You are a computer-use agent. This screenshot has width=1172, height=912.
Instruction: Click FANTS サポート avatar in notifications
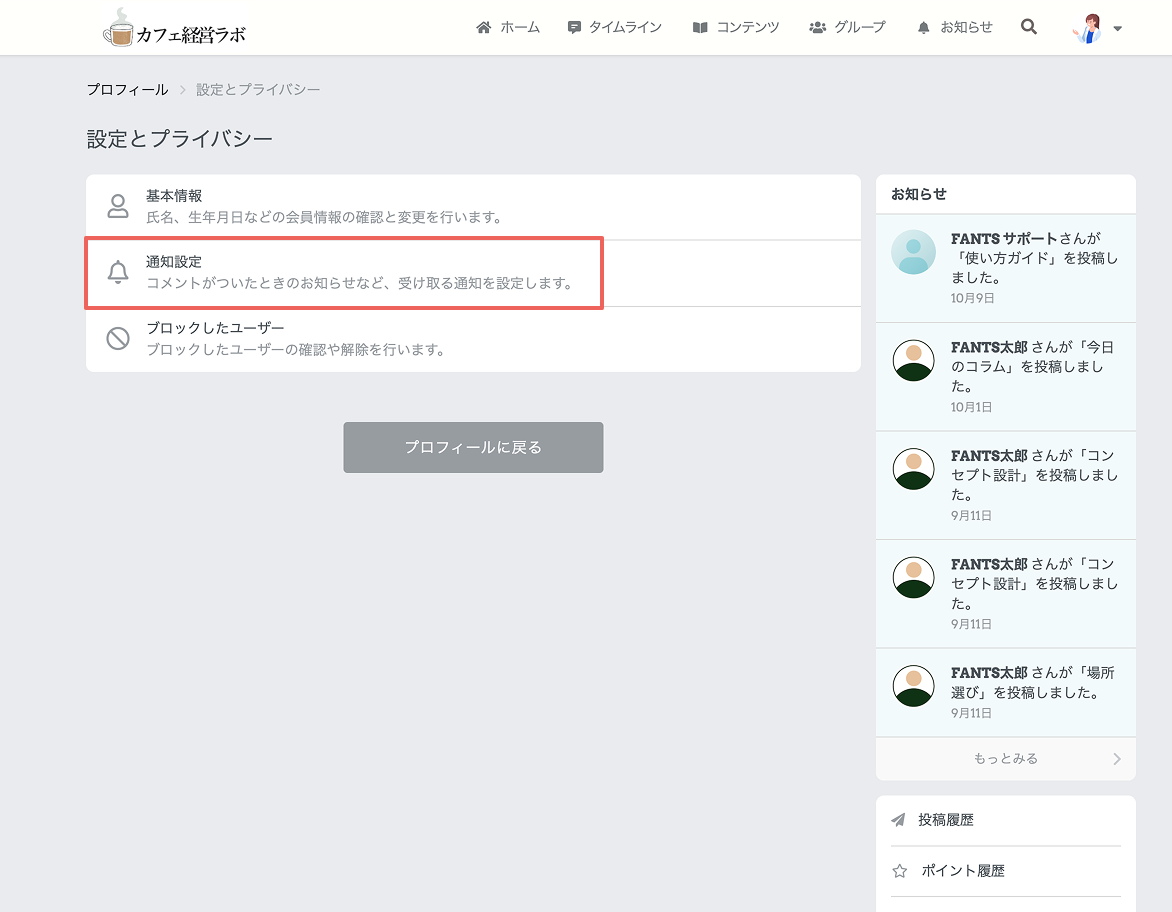click(x=913, y=252)
